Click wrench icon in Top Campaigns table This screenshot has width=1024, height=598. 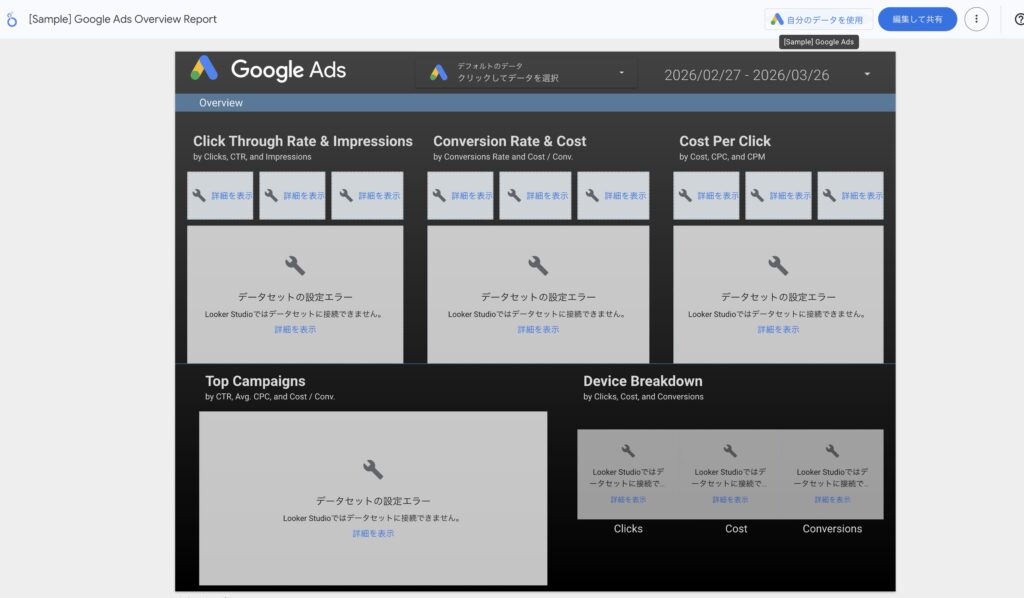coord(373,469)
